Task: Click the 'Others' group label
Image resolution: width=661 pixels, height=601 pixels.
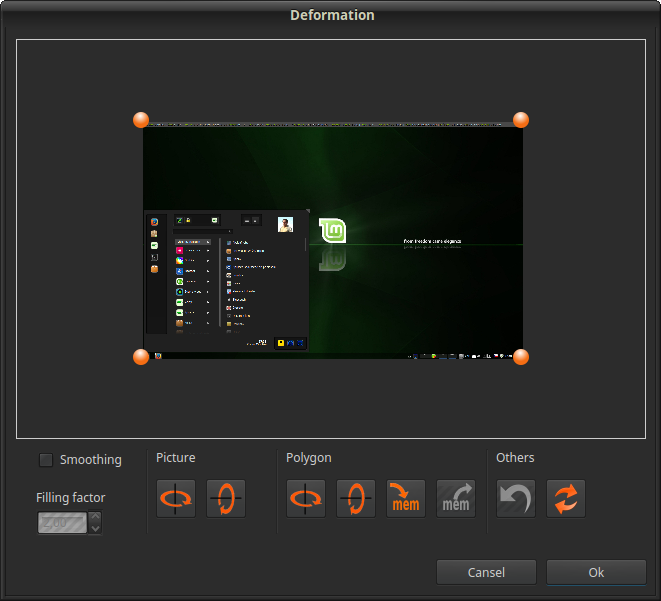Action: (x=515, y=458)
